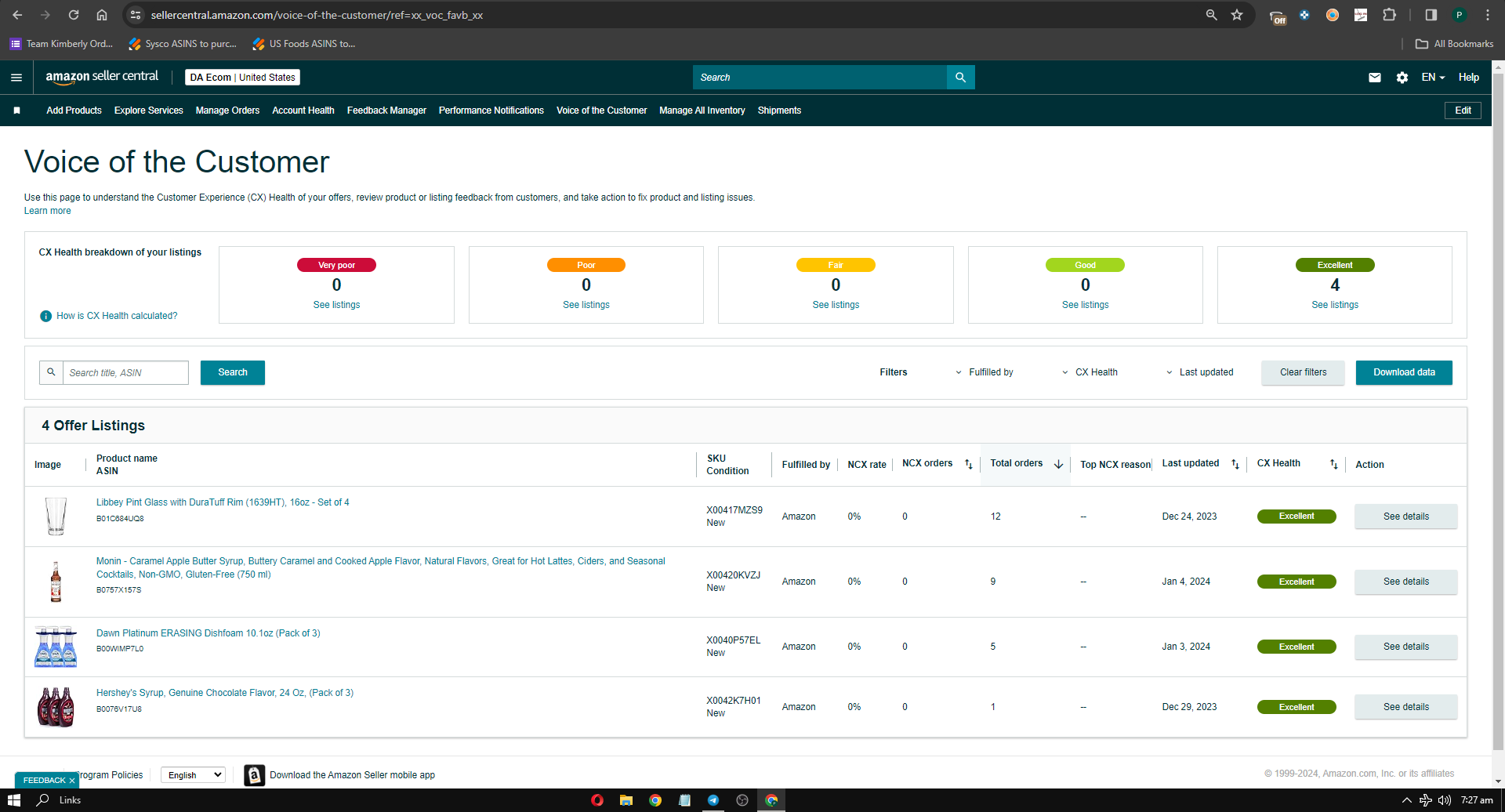Click Download data button
The width and height of the screenshot is (1505, 812).
(x=1404, y=372)
